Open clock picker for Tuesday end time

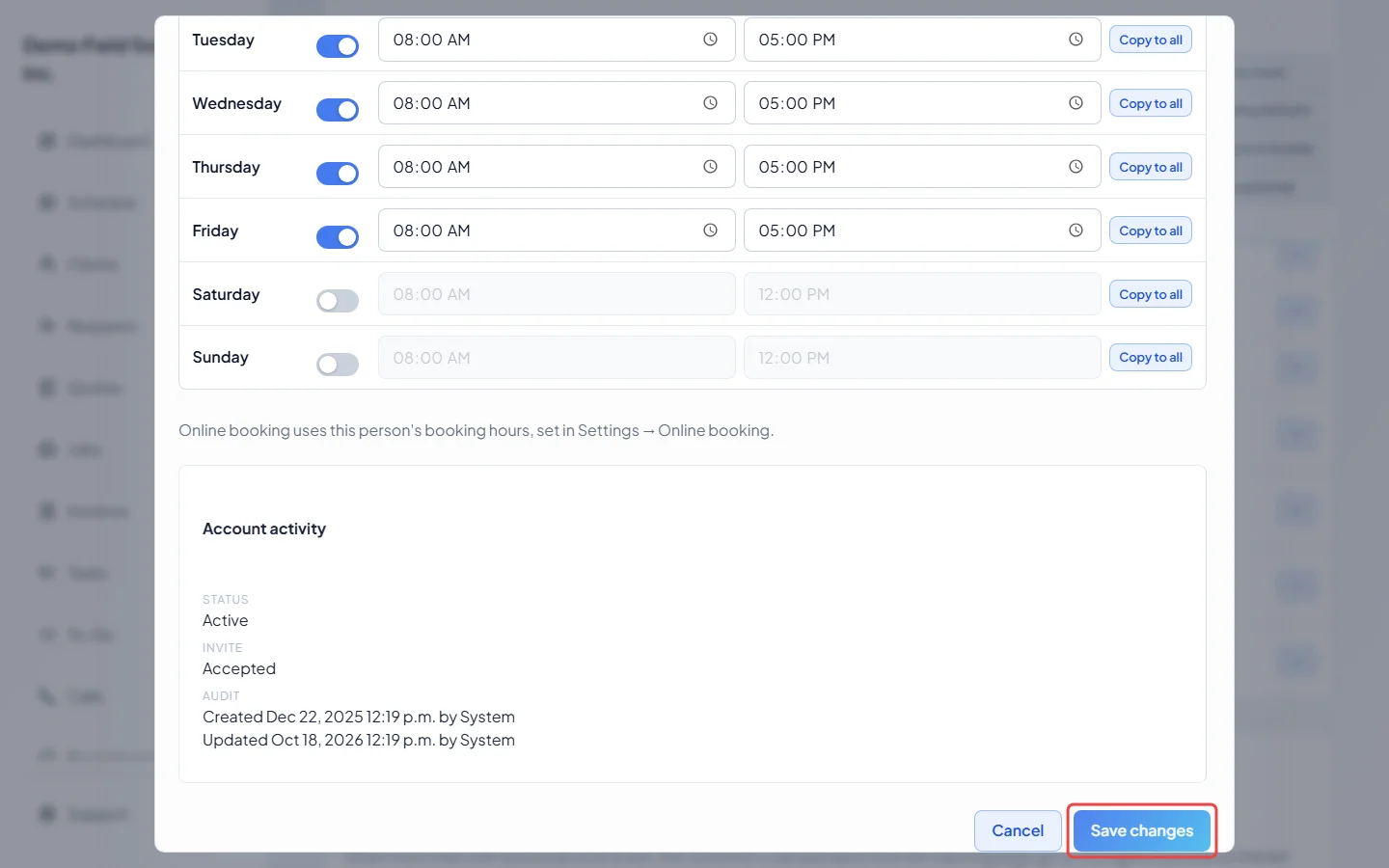point(1076,40)
